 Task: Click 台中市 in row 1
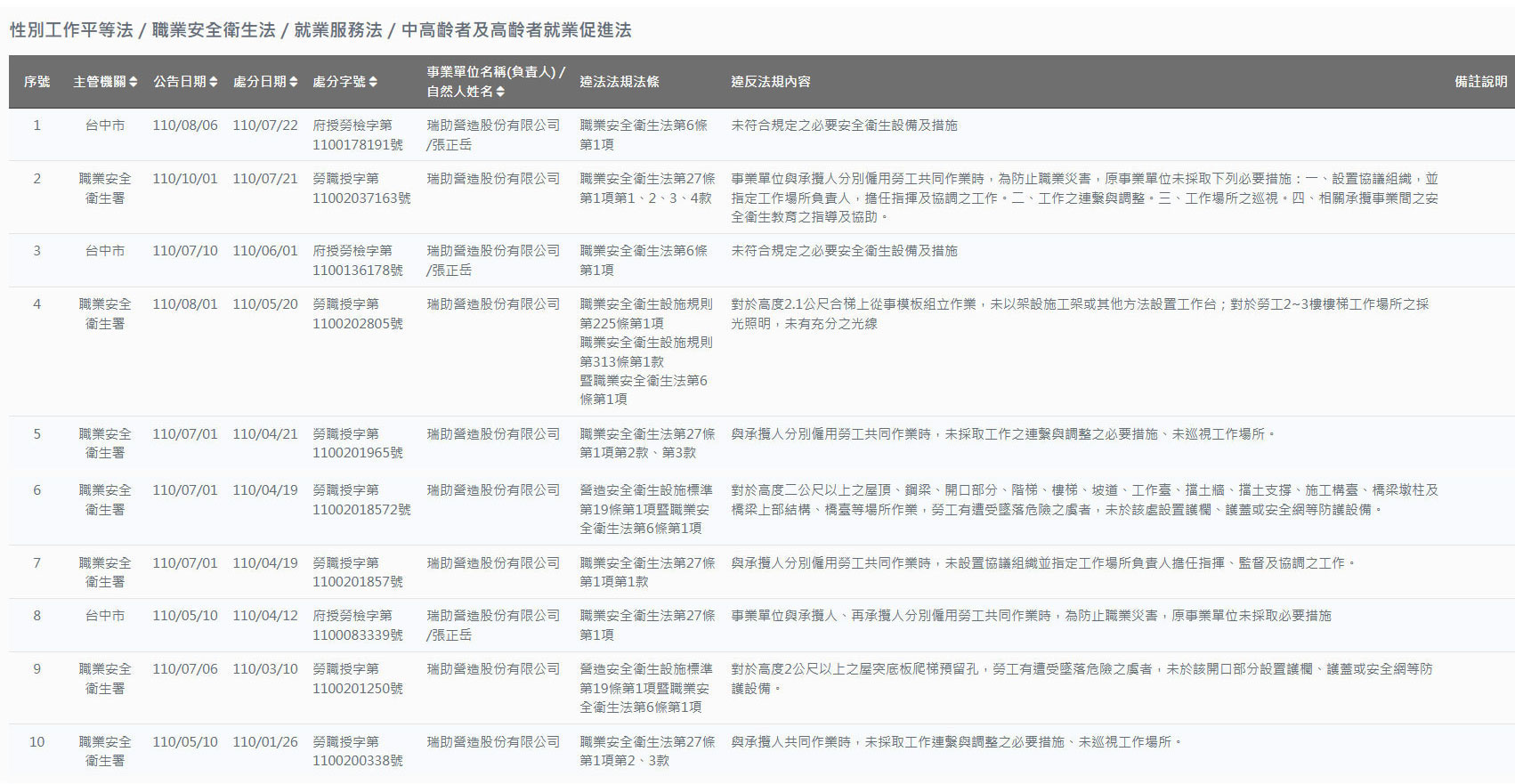point(105,125)
